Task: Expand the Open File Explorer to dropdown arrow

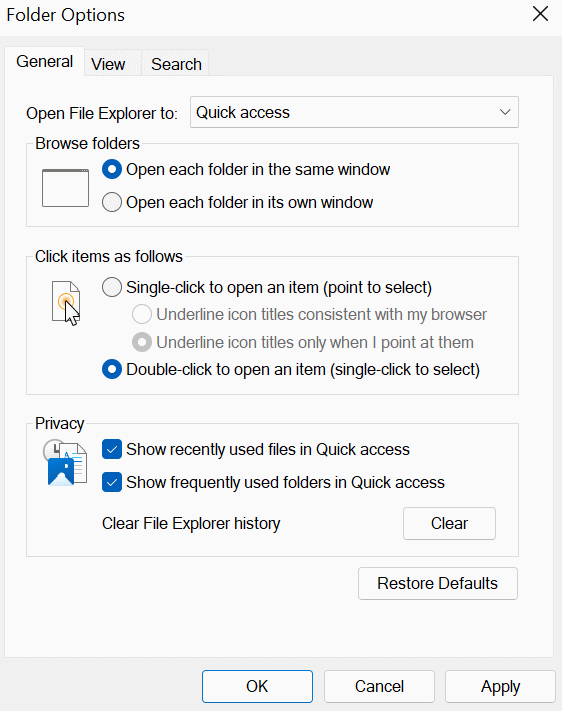Action: (x=505, y=112)
